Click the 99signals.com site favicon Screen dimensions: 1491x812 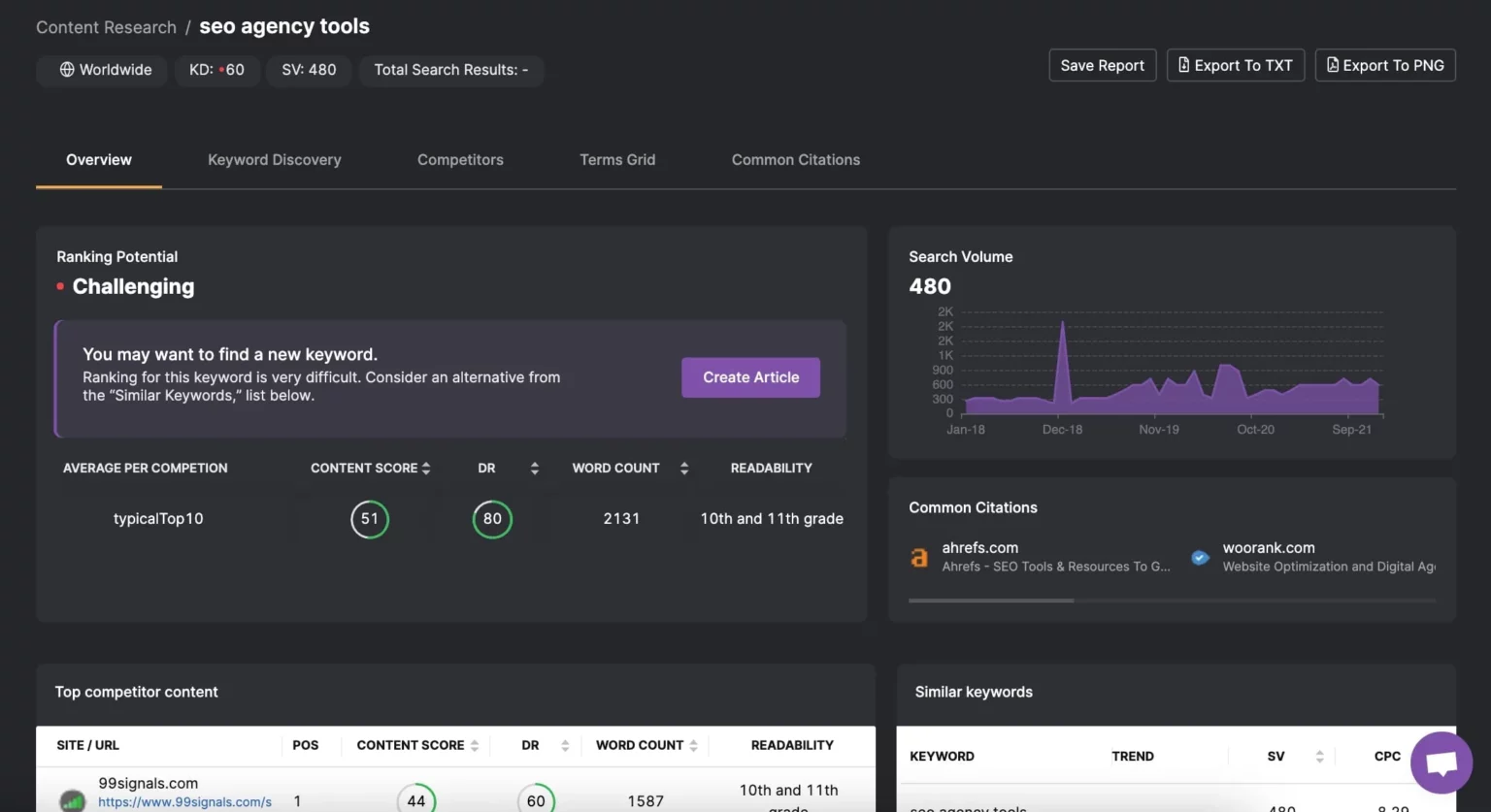(73, 800)
